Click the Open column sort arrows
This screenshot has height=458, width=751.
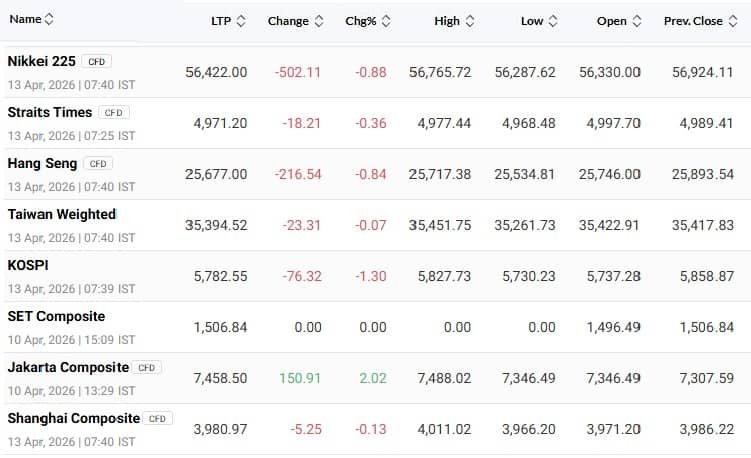[x=637, y=21]
